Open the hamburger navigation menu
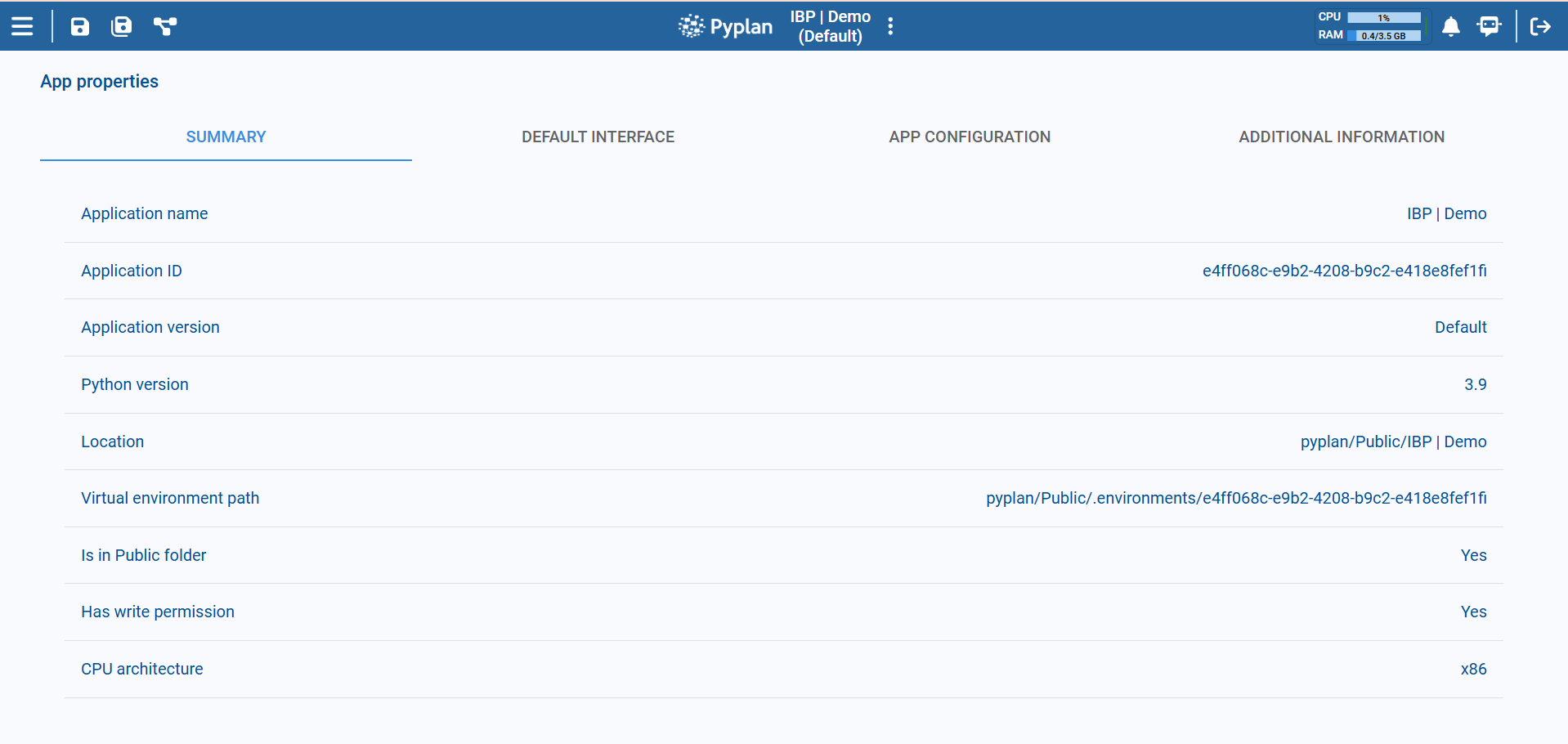Viewport: 1568px width, 744px height. pos(23,25)
